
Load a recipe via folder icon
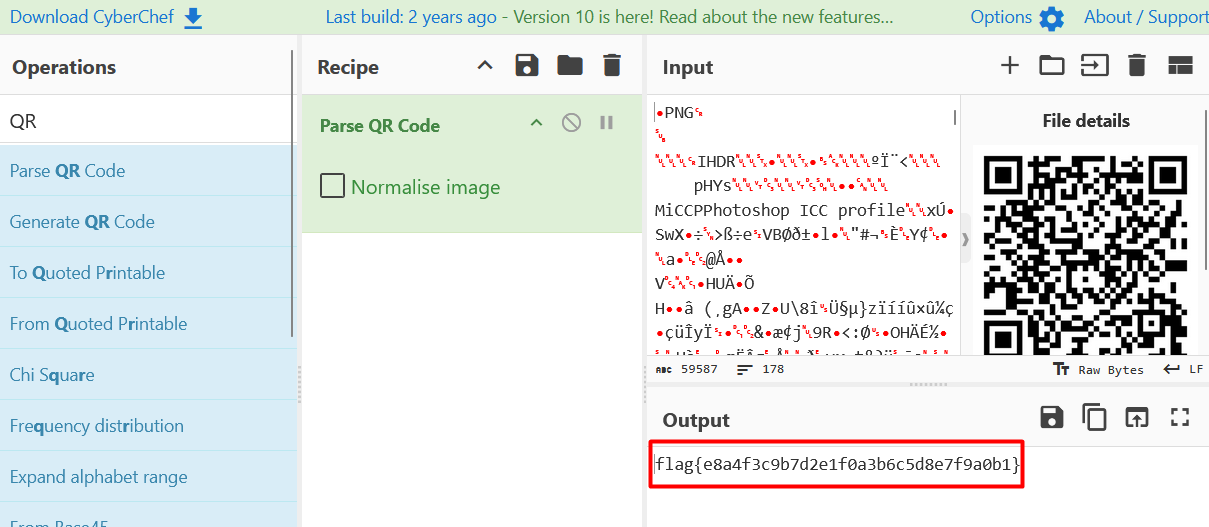coord(570,66)
